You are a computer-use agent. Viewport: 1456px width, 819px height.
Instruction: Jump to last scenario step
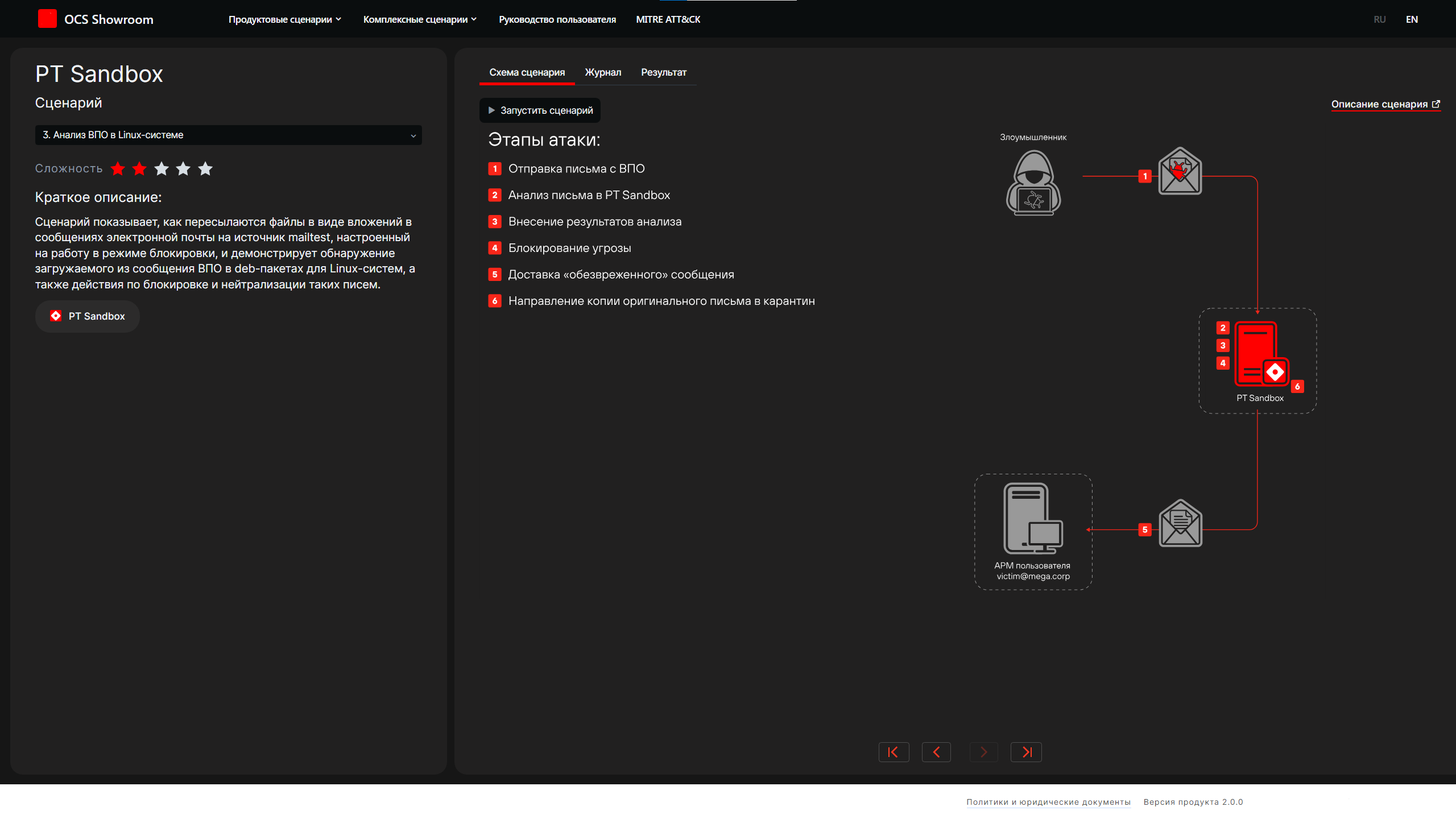1026,752
